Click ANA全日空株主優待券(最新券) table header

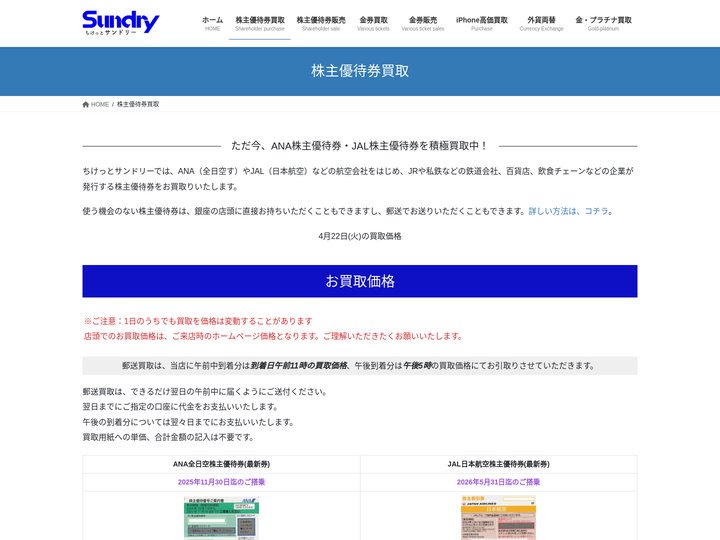[x=221, y=464]
